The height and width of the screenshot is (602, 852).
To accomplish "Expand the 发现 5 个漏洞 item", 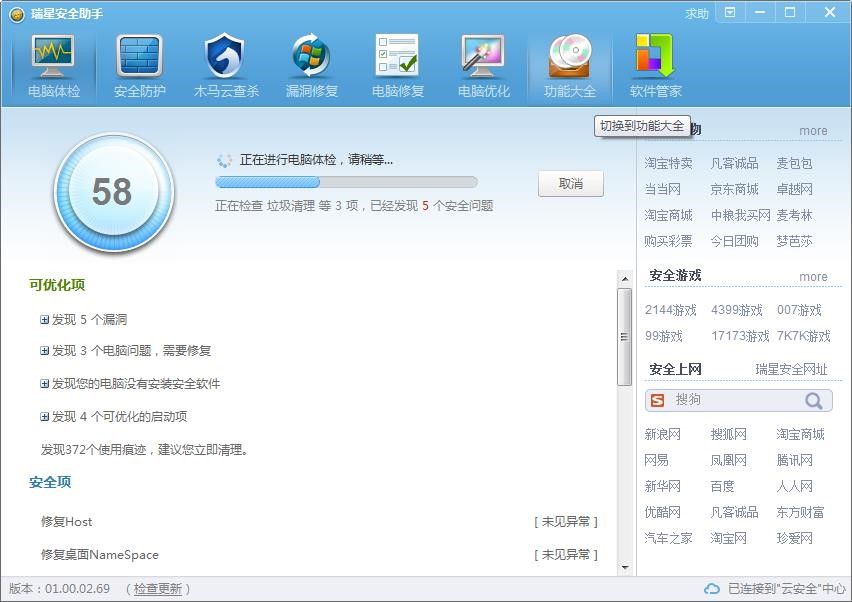I will click(45, 319).
